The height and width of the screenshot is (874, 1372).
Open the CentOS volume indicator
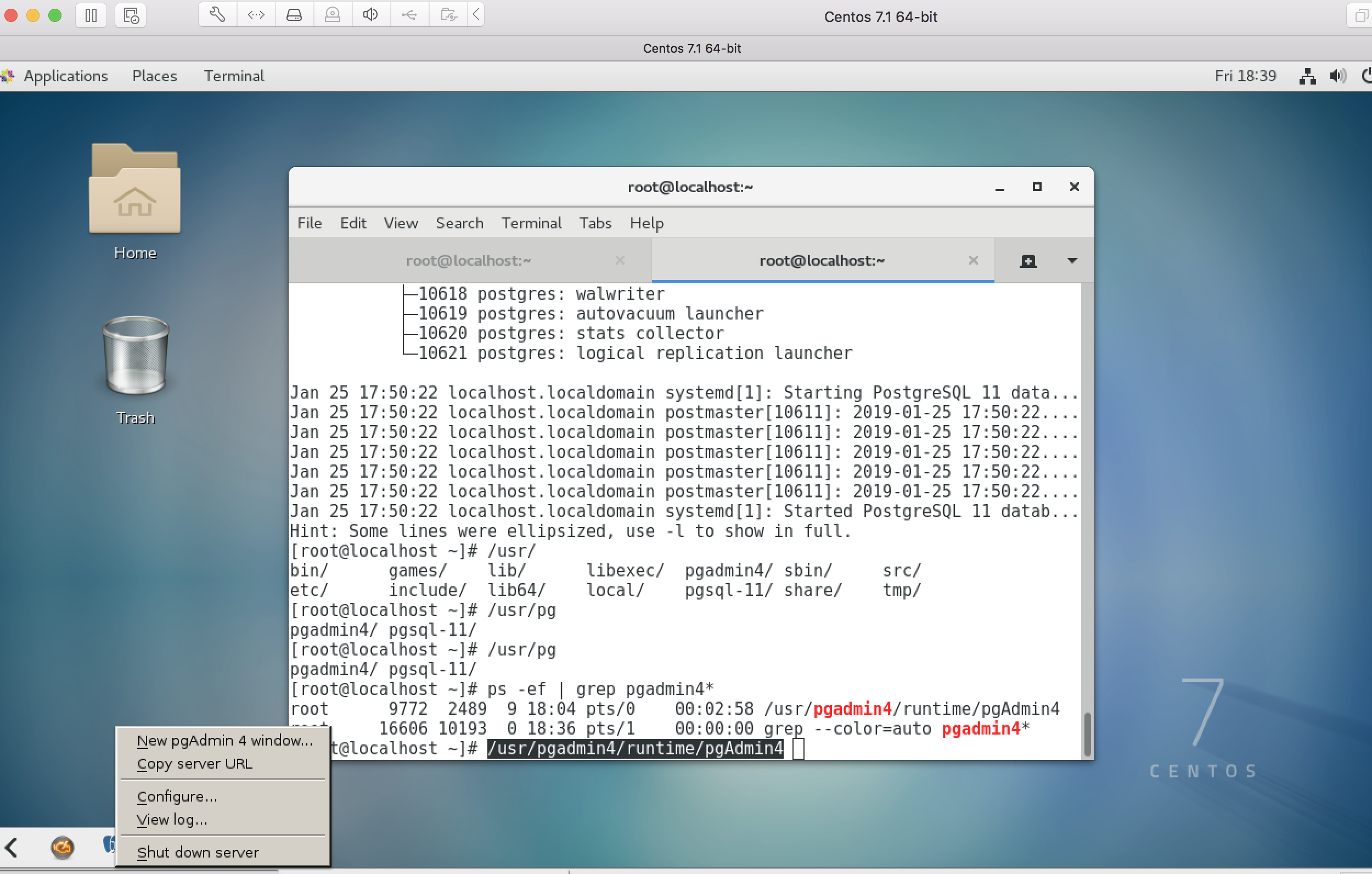click(x=1337, y=76)
